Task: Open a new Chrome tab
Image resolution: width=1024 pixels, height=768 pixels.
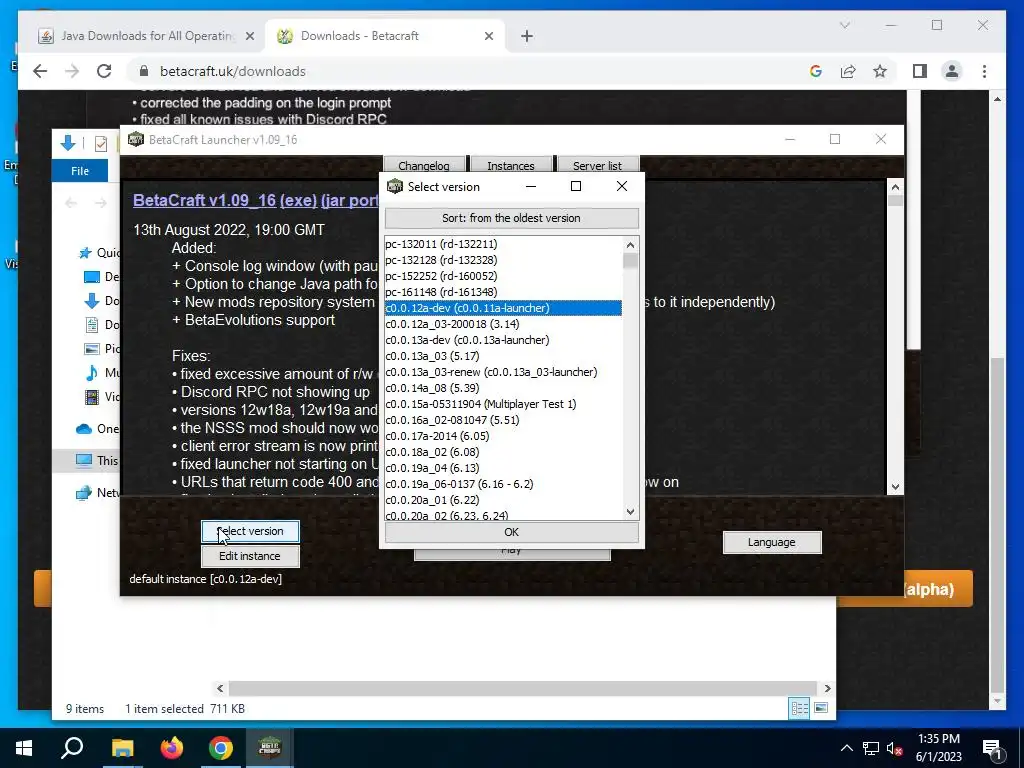Action: click(527, 36)
